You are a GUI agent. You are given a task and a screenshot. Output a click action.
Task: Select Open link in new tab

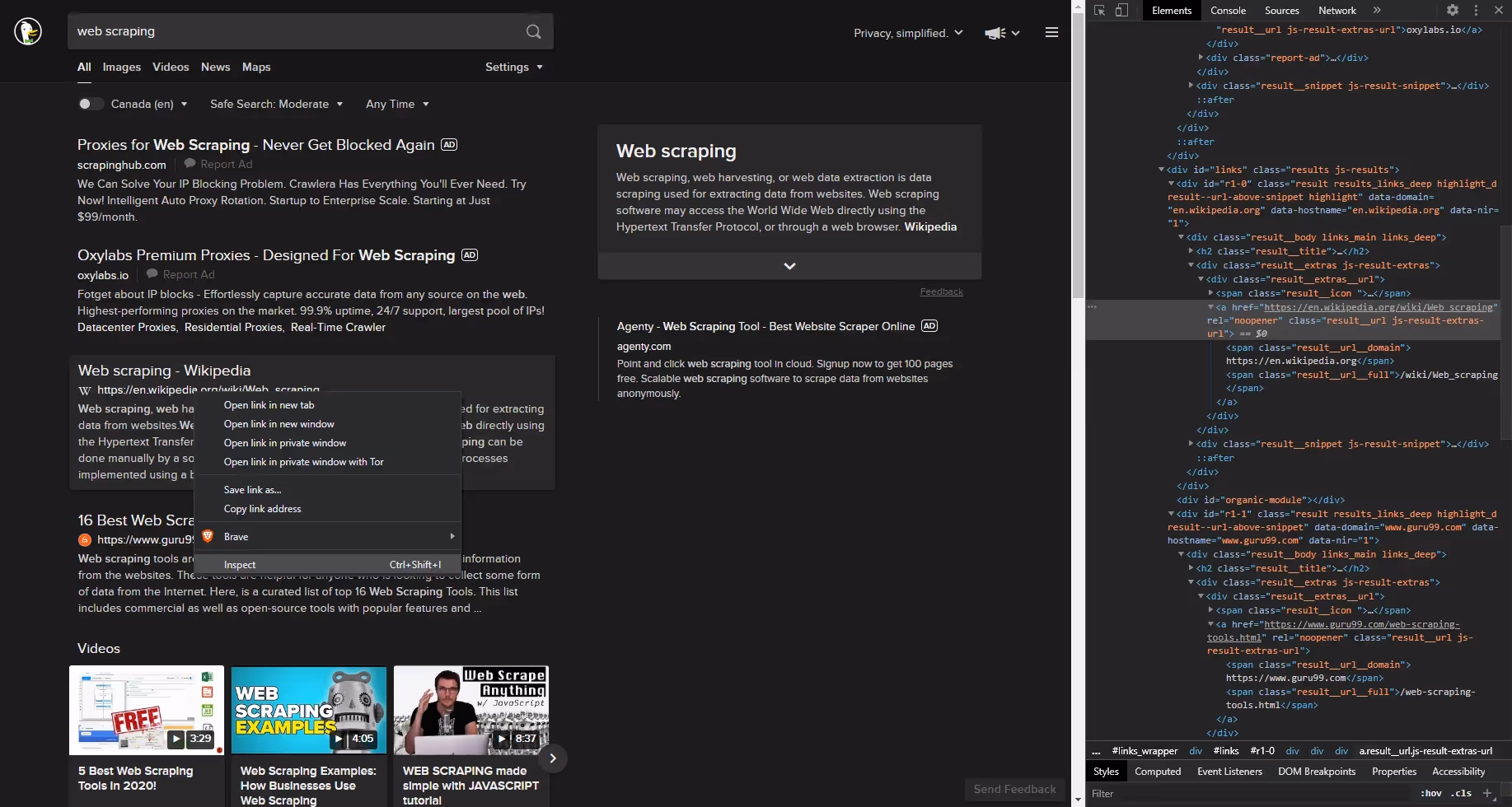pos(327,405)
